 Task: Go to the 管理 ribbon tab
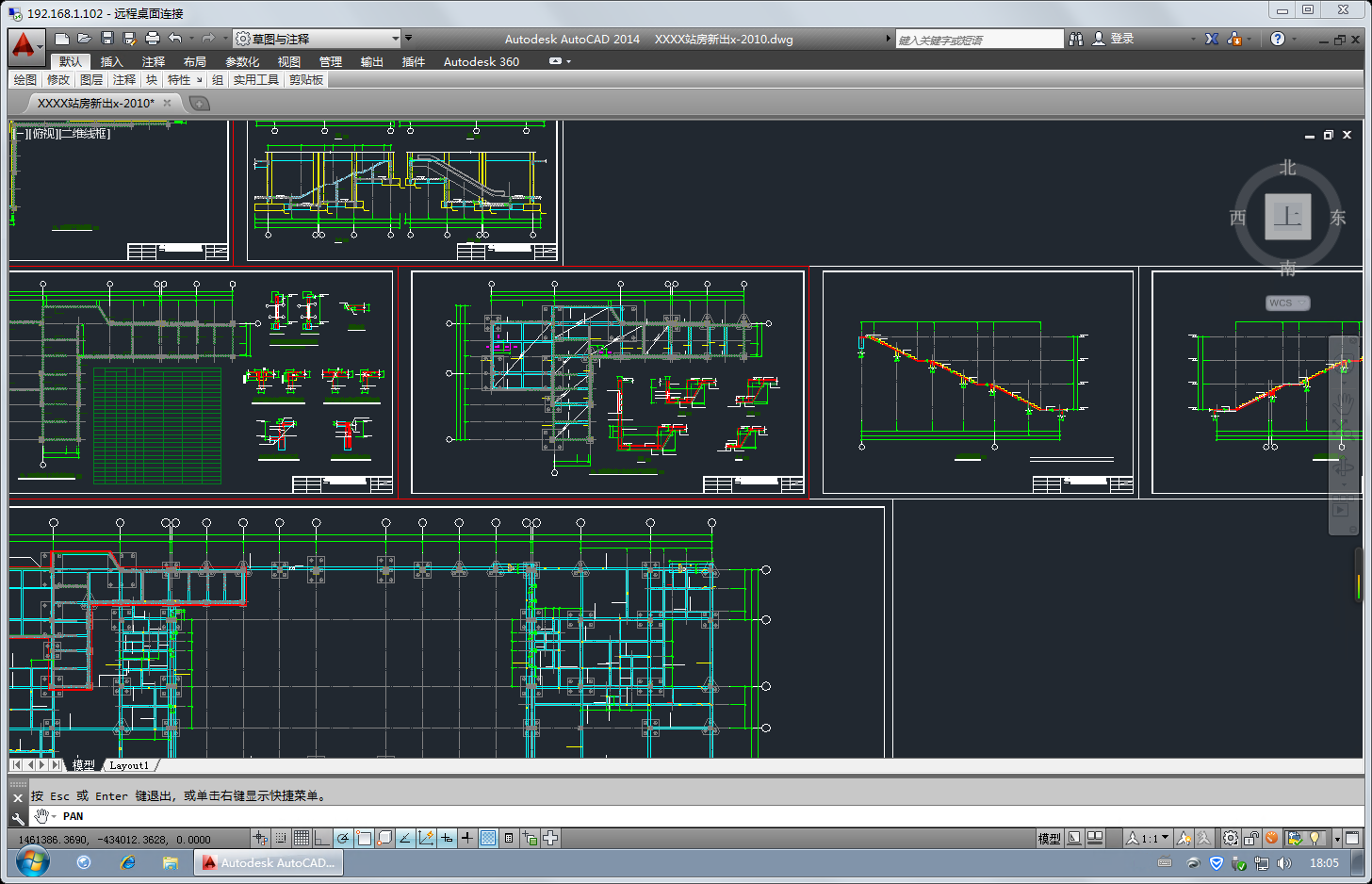(330, 61)
